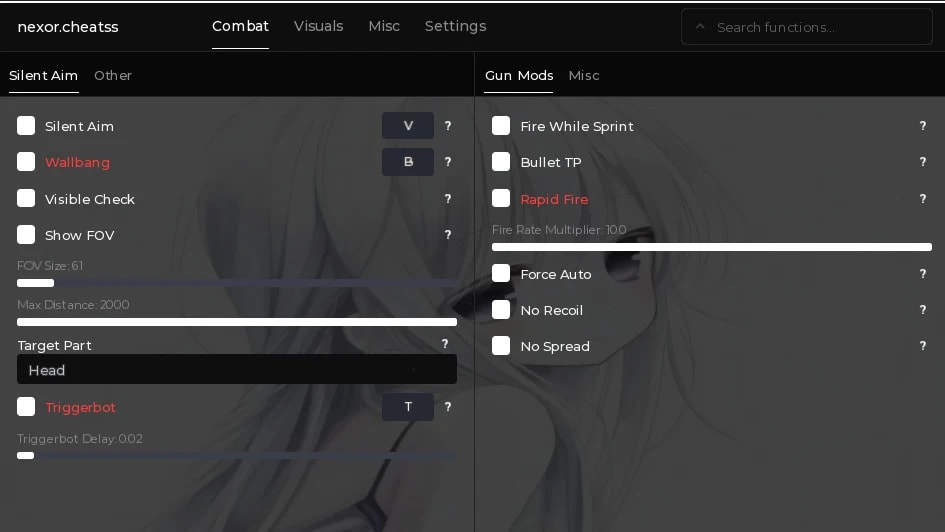The image size is (945, 532).
Task: Click the 'Triggerbot Delay: 0.02' value text
Action: click(80, 439)
